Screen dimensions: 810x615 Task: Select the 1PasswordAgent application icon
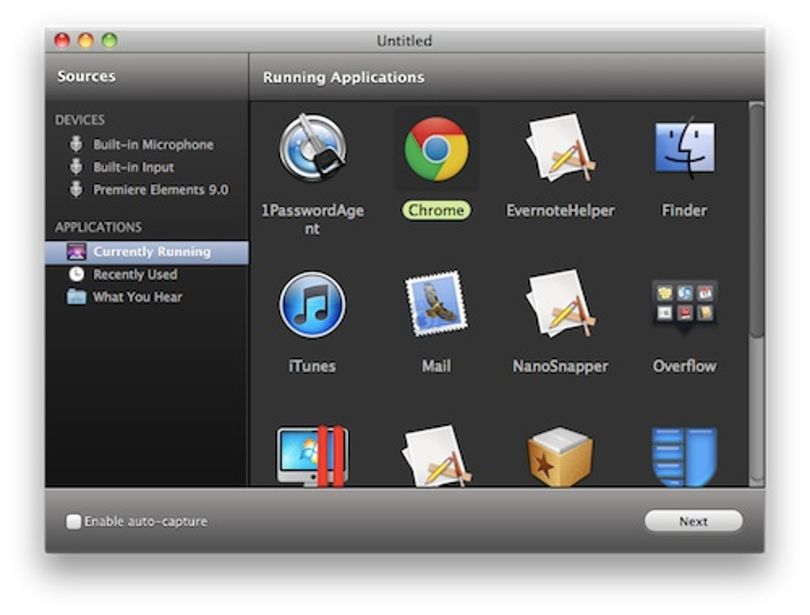[313, 148]
